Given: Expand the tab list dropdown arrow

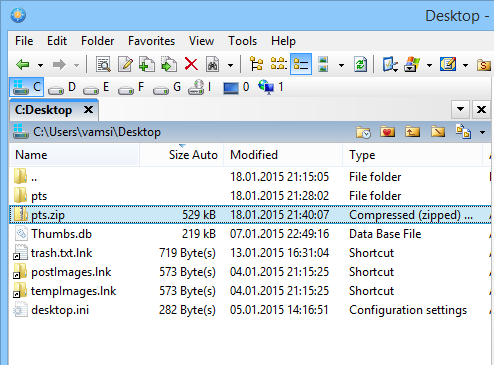Looking at the screenshot, I should pos(461,109).
